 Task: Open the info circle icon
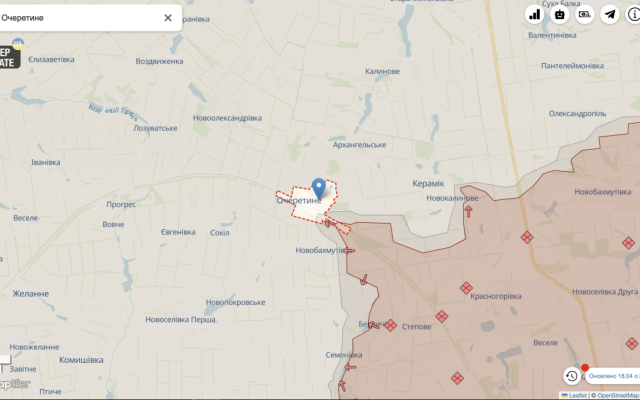(635, 14)
